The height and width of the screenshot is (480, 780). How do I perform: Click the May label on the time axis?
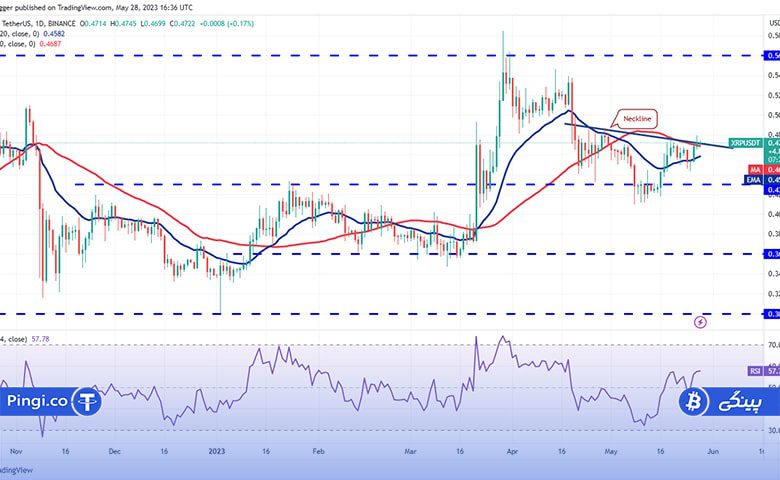point(610,451)
